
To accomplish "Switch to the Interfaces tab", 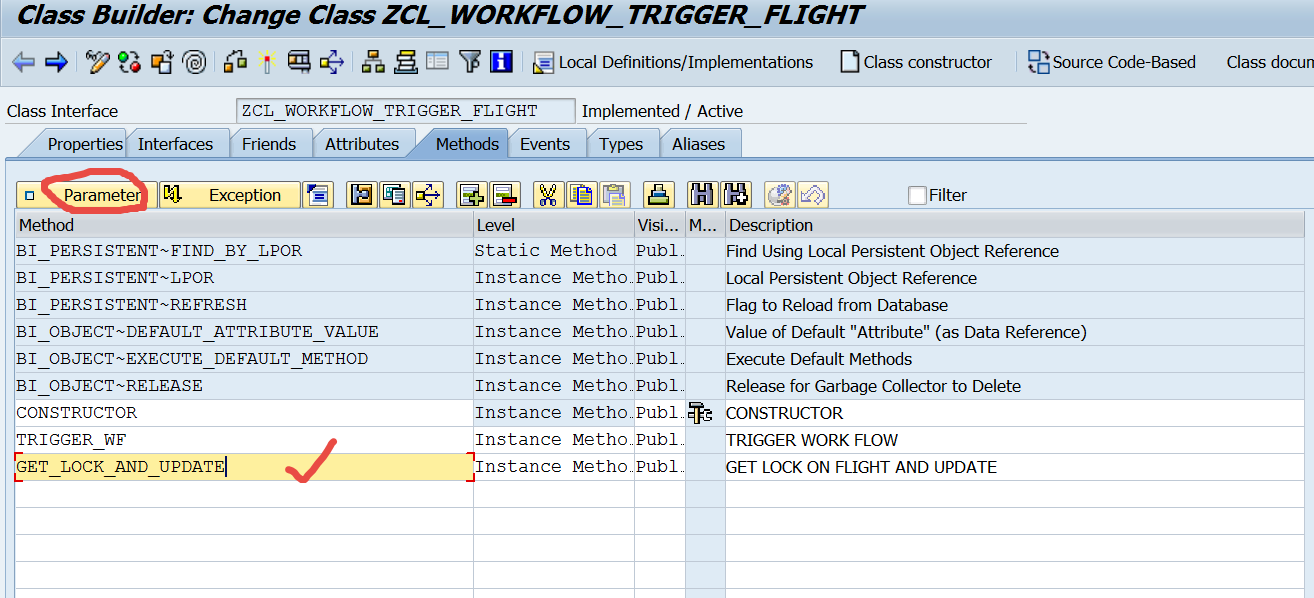I will [175, 144].
